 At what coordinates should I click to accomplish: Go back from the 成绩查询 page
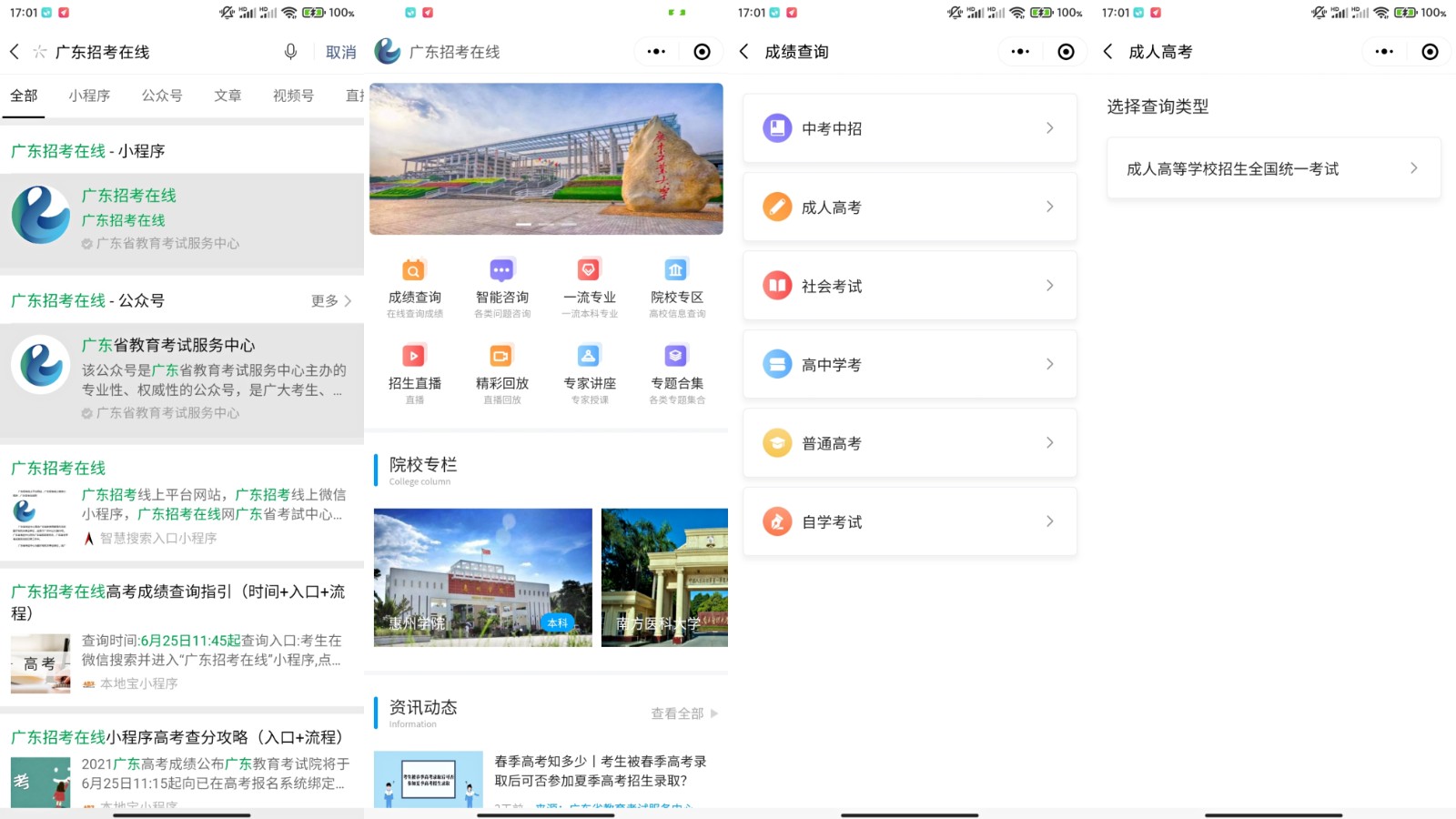[743, 52]
